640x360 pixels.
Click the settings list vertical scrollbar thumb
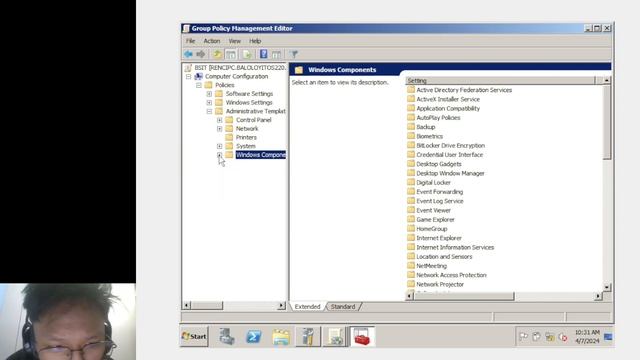click(x=607, y=122)
